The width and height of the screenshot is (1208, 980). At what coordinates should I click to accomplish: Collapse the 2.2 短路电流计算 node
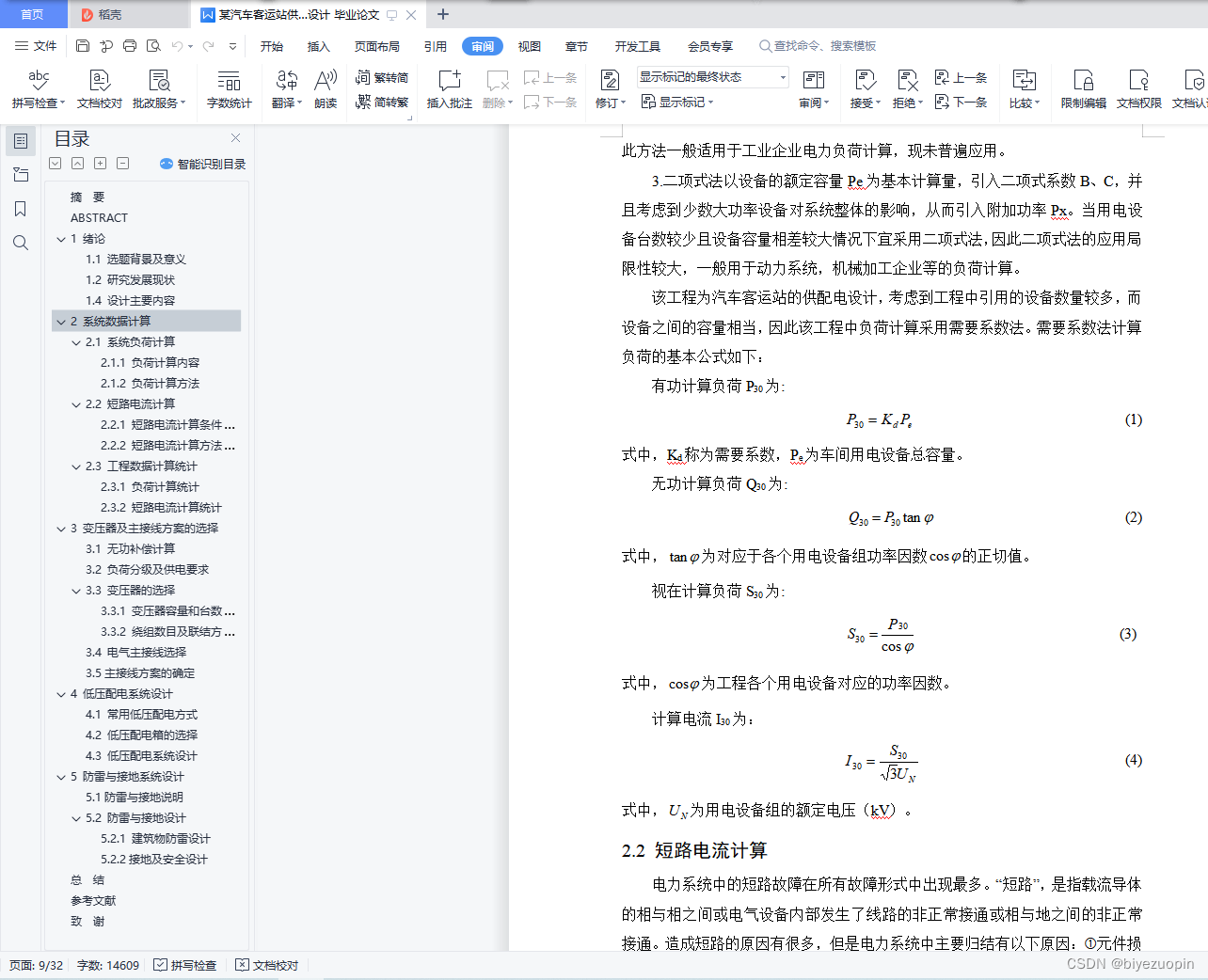click(76, 404)
